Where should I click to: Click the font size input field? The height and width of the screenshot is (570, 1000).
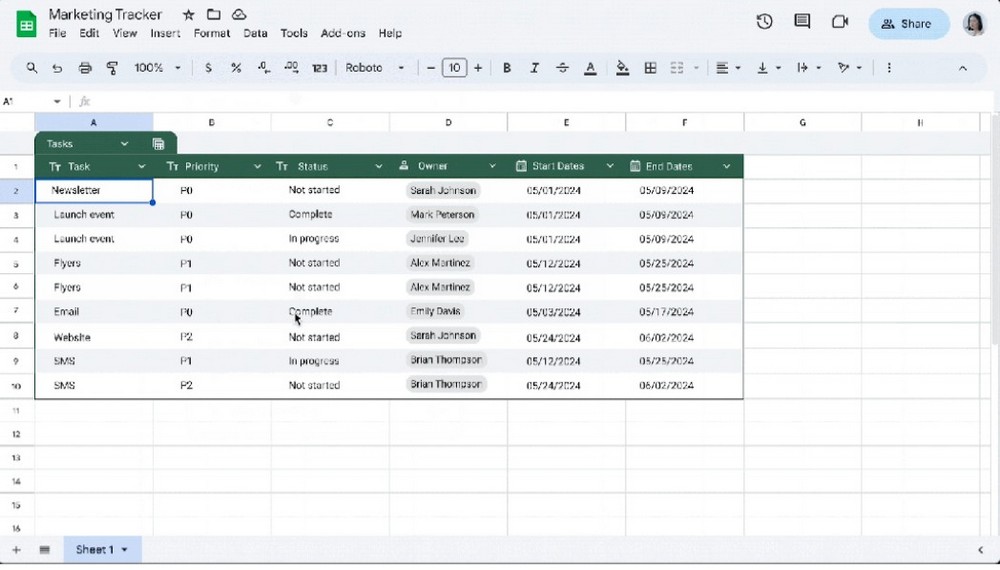tap(454, 68)
